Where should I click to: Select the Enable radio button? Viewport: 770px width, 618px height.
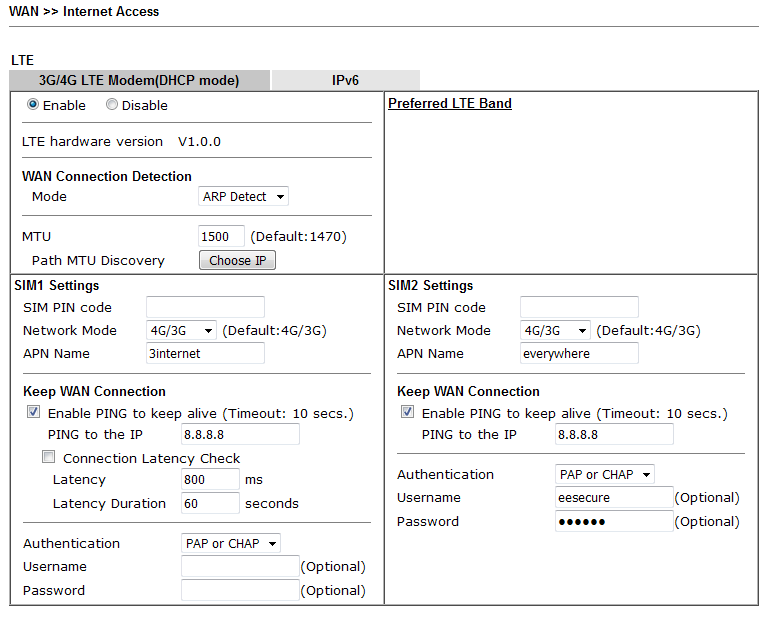coord(33,105)
